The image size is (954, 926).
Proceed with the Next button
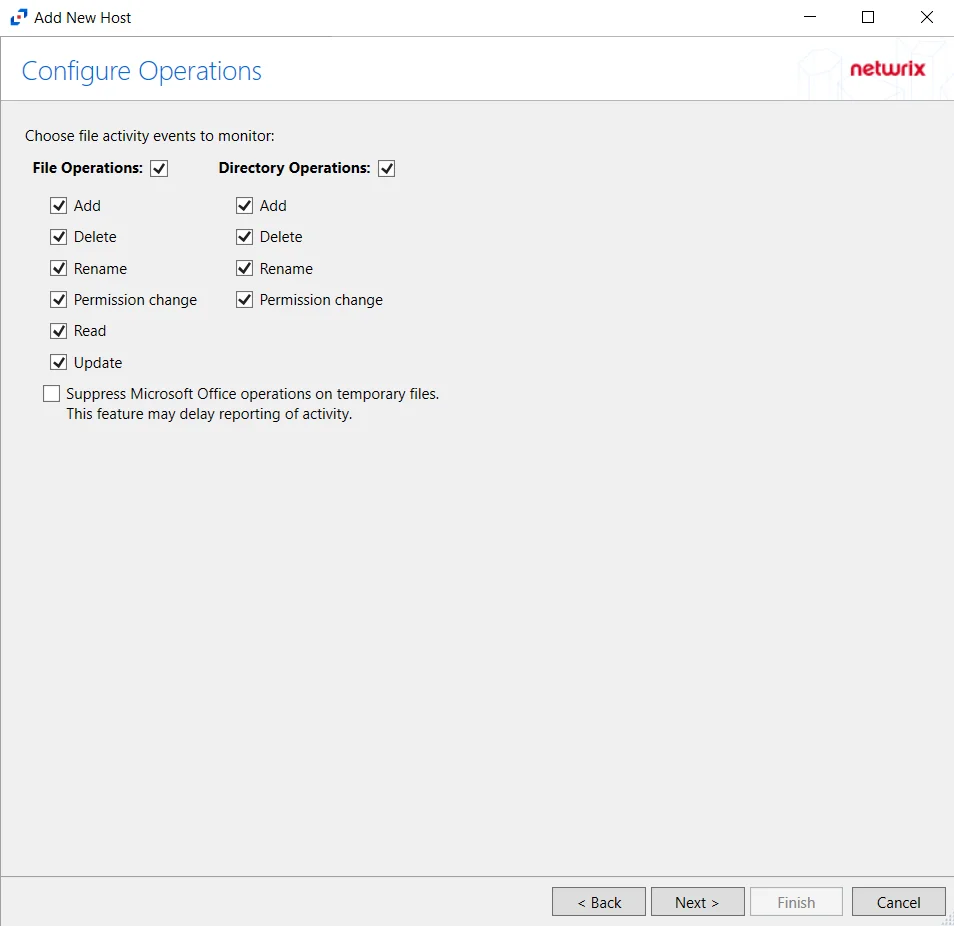click(697, 902)
